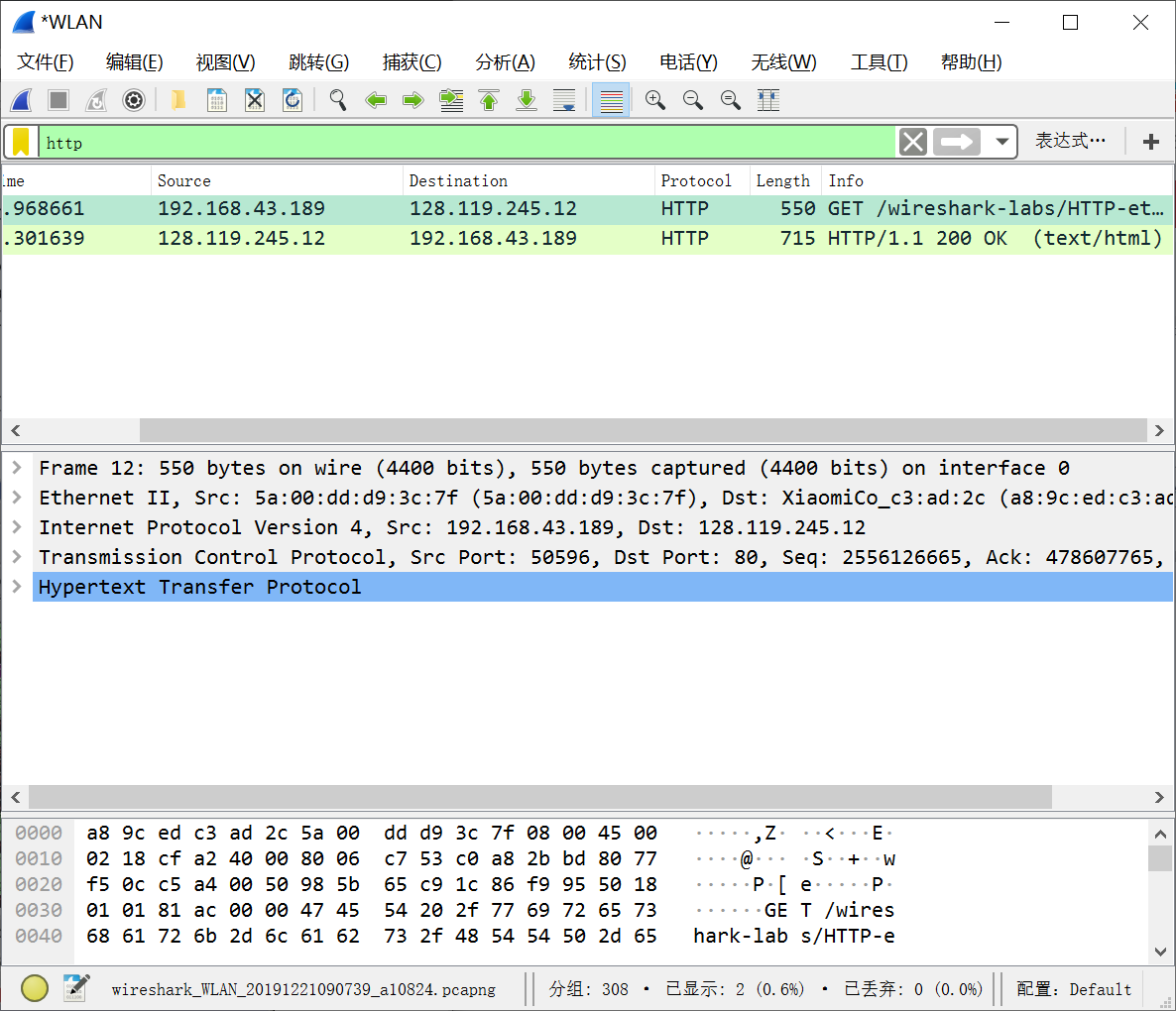The image size is (1176, 1011).
Task: Go back to previous packet arrow
Action: tap(375, 100)
